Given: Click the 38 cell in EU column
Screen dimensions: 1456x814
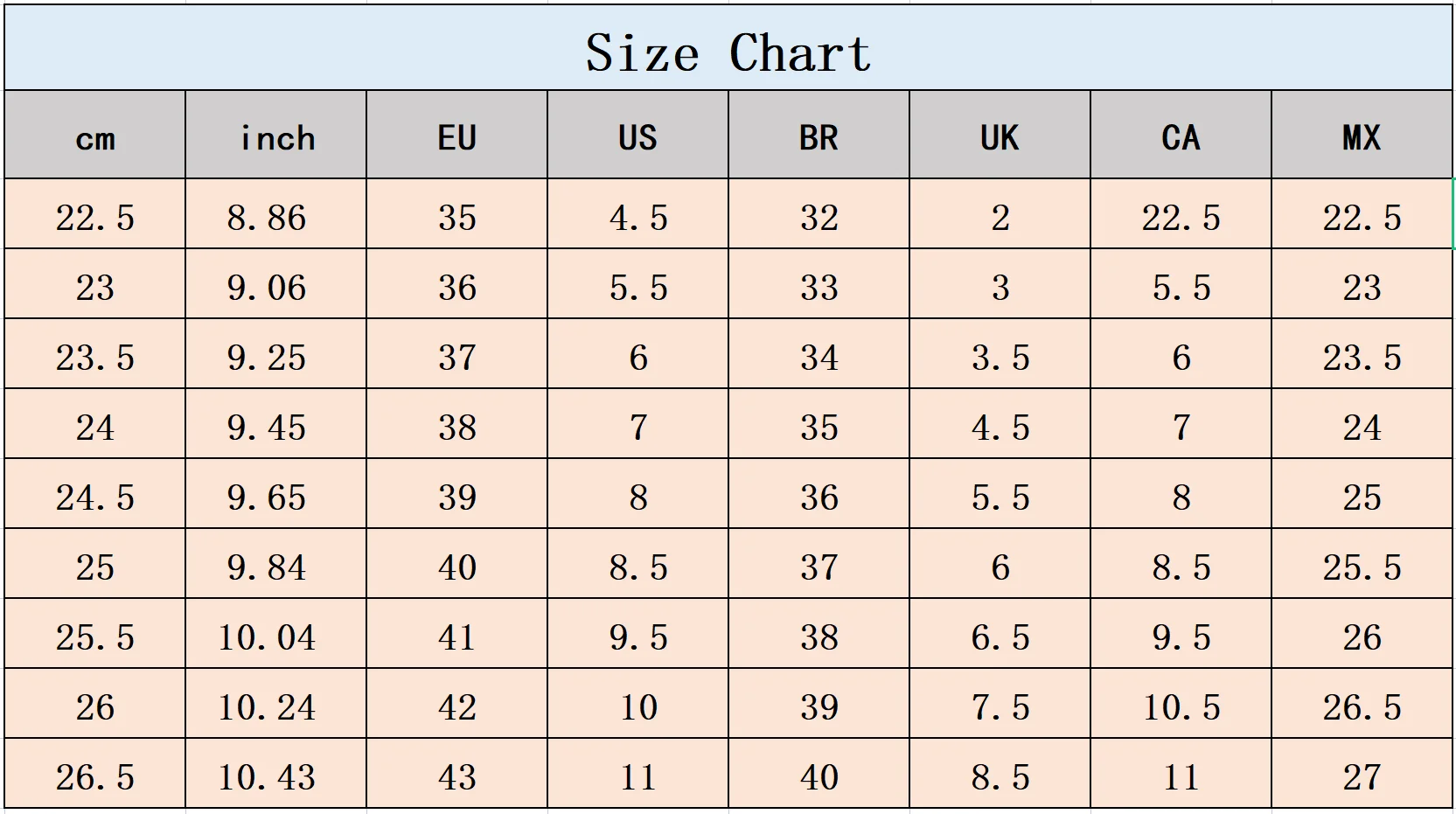Looking at the screenshot, I should (x=456, y=428).
